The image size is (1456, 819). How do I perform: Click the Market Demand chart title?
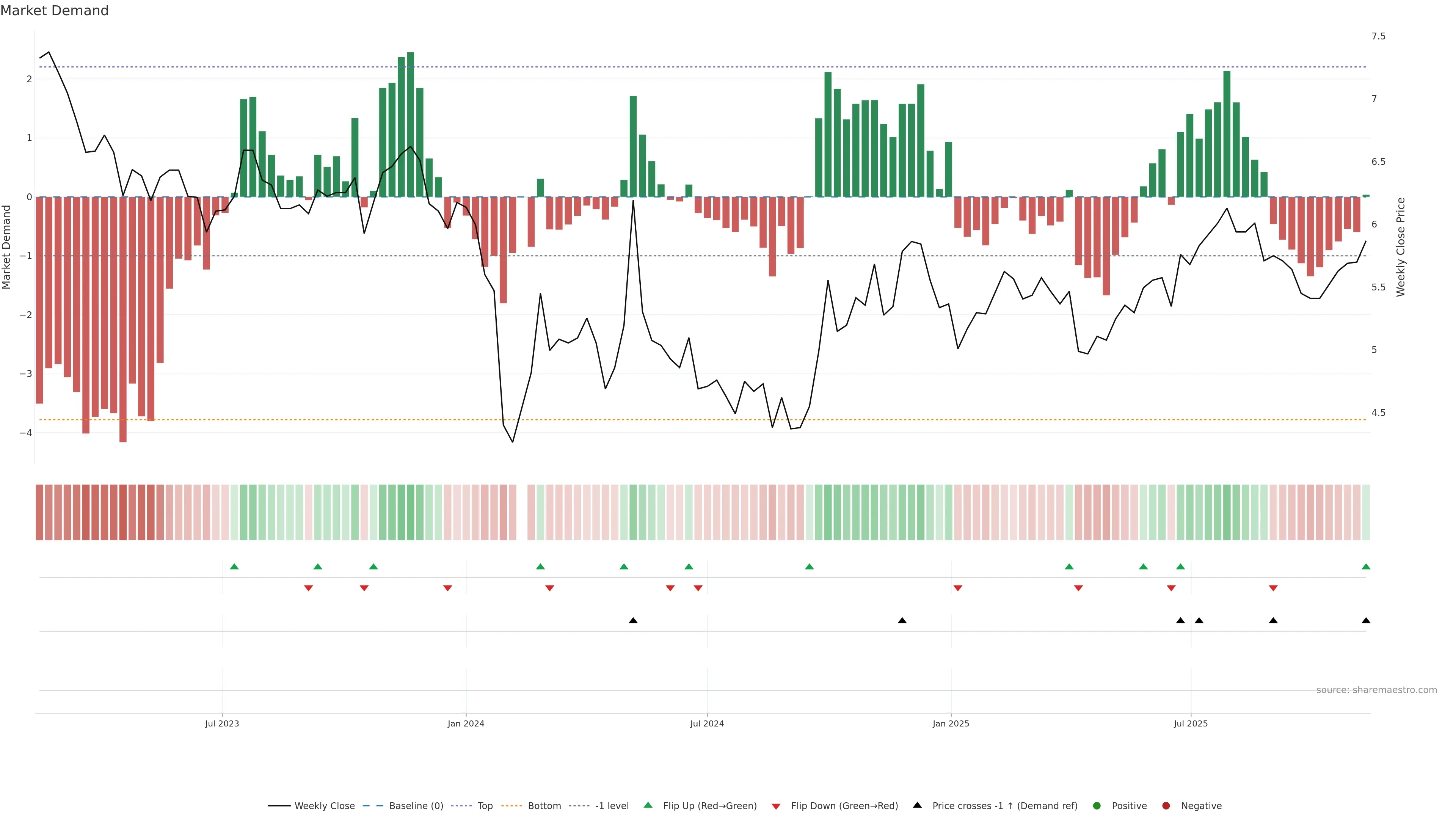tap(54, 11)
